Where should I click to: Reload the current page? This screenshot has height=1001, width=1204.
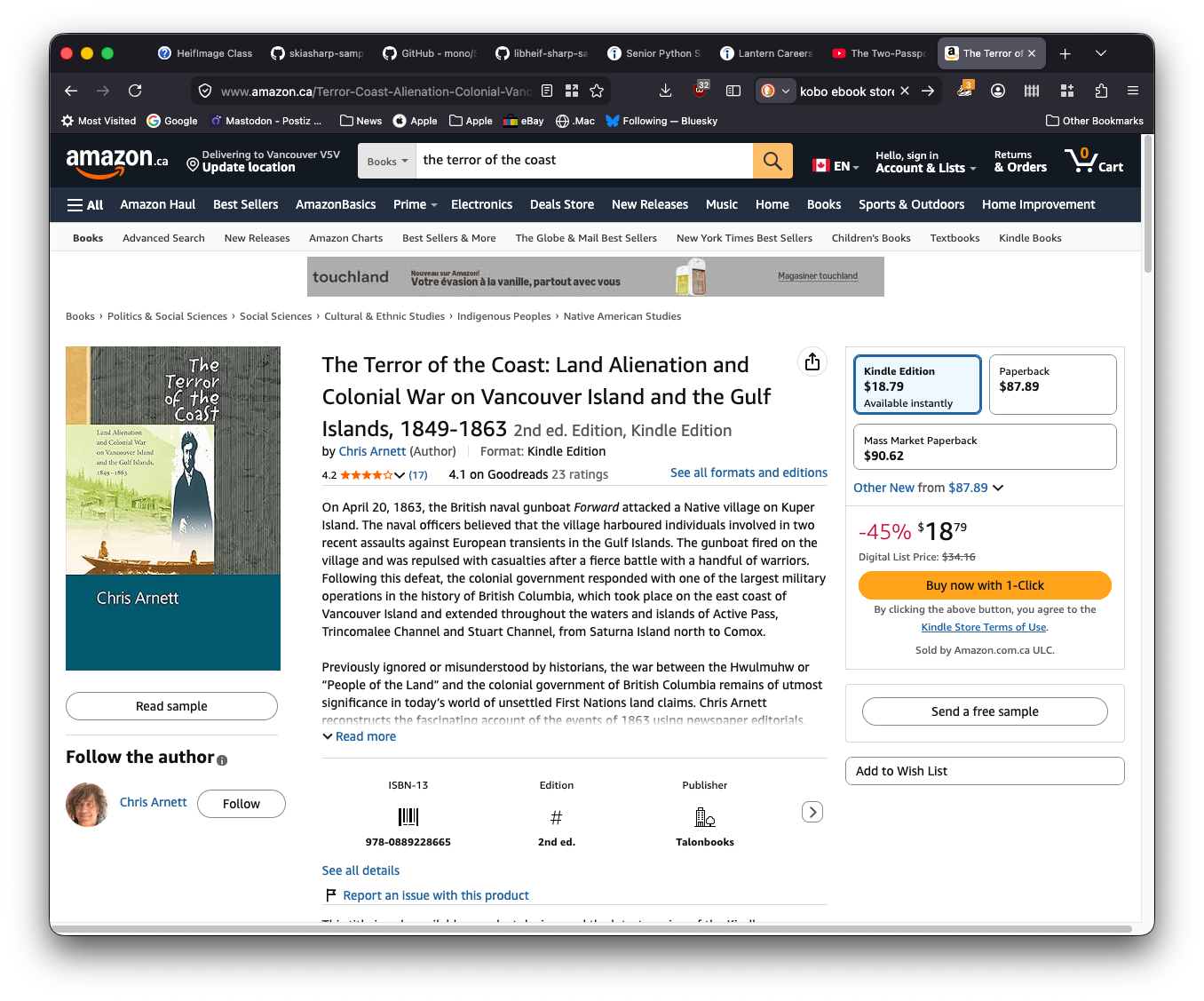coord(135,91)
